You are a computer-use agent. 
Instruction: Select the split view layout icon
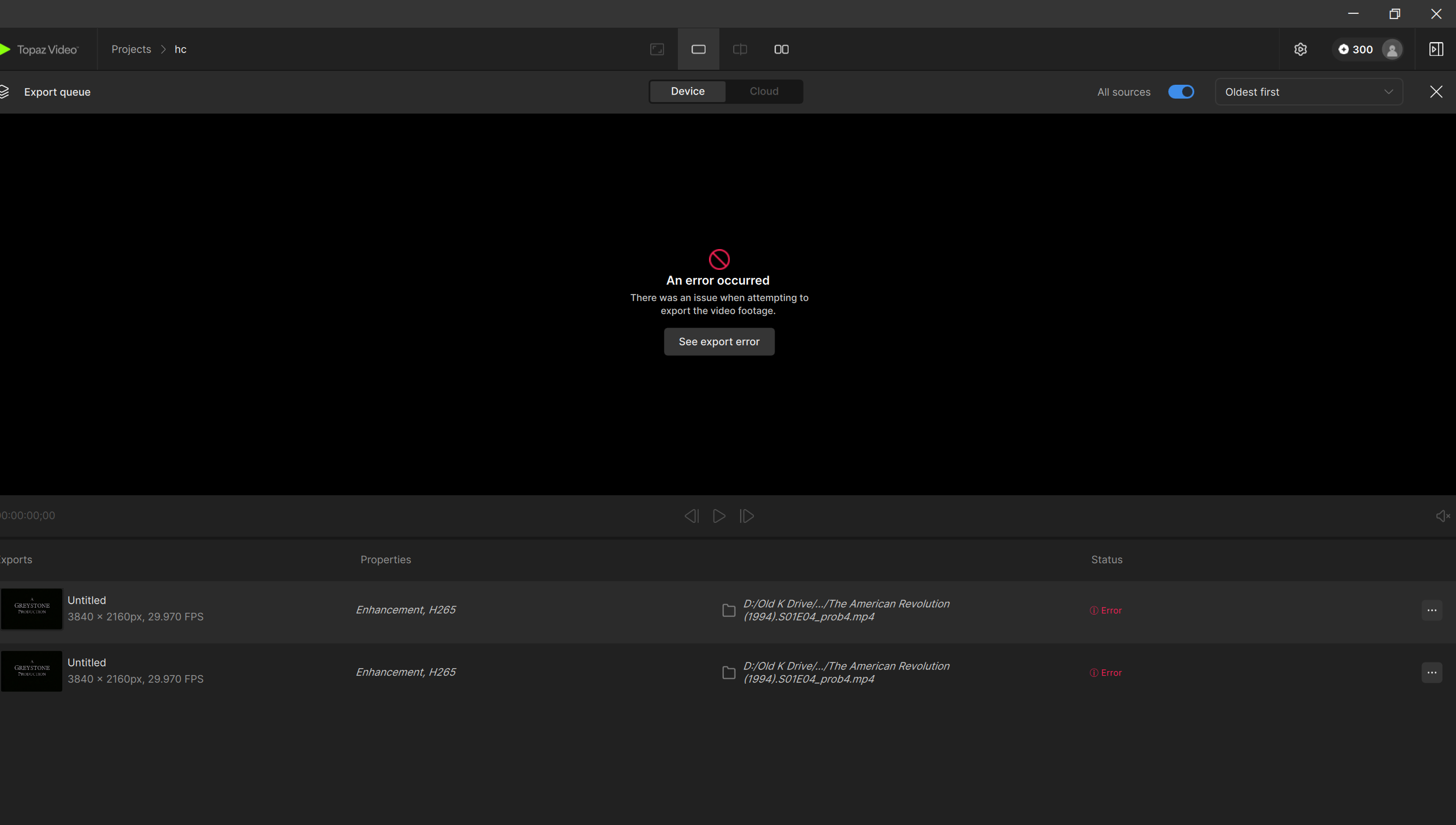[x=740, y=50]
